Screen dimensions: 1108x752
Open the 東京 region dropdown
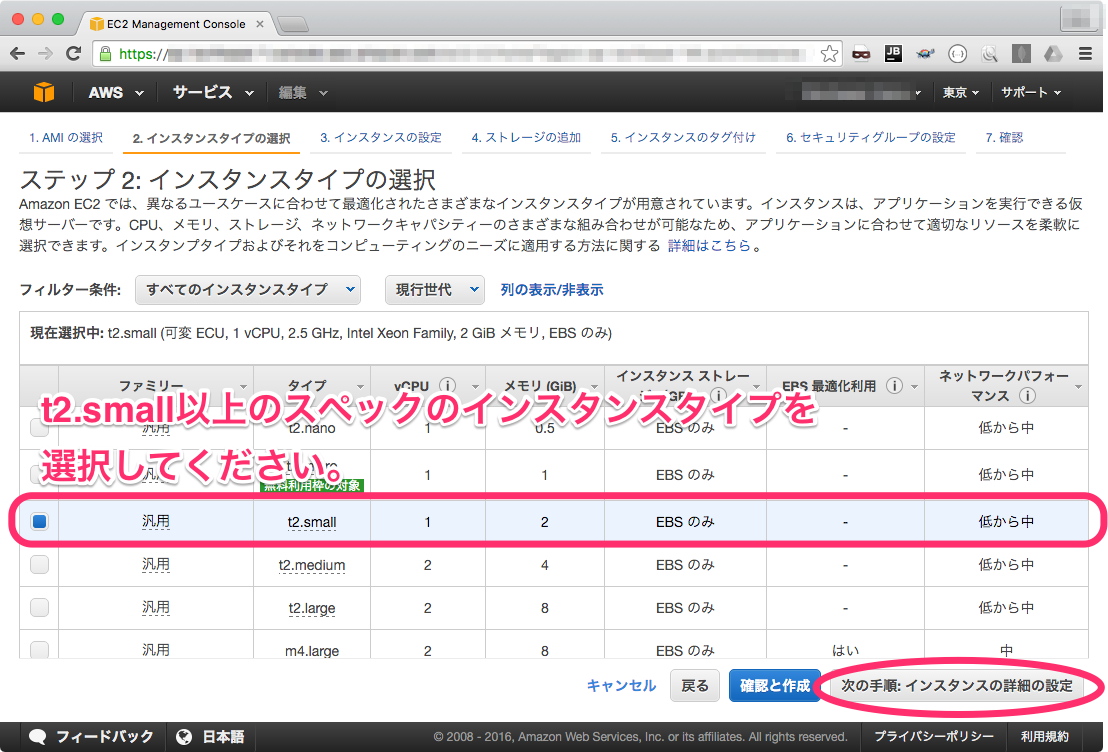click(x=960, y=93)
